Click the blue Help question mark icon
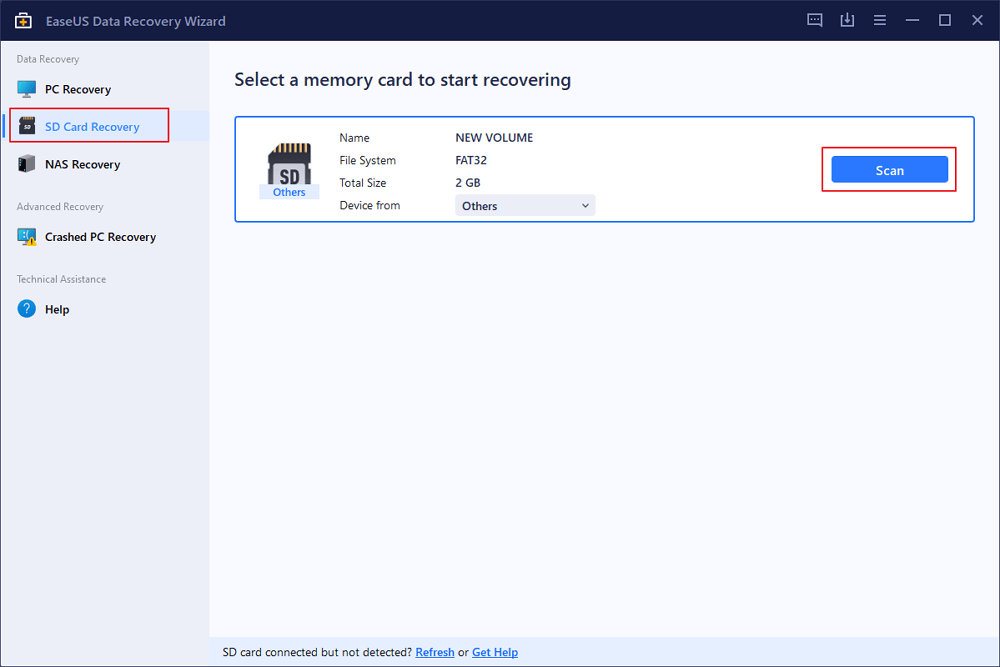The width and height of the screenshot is (1000, 667). coord(27,309)
